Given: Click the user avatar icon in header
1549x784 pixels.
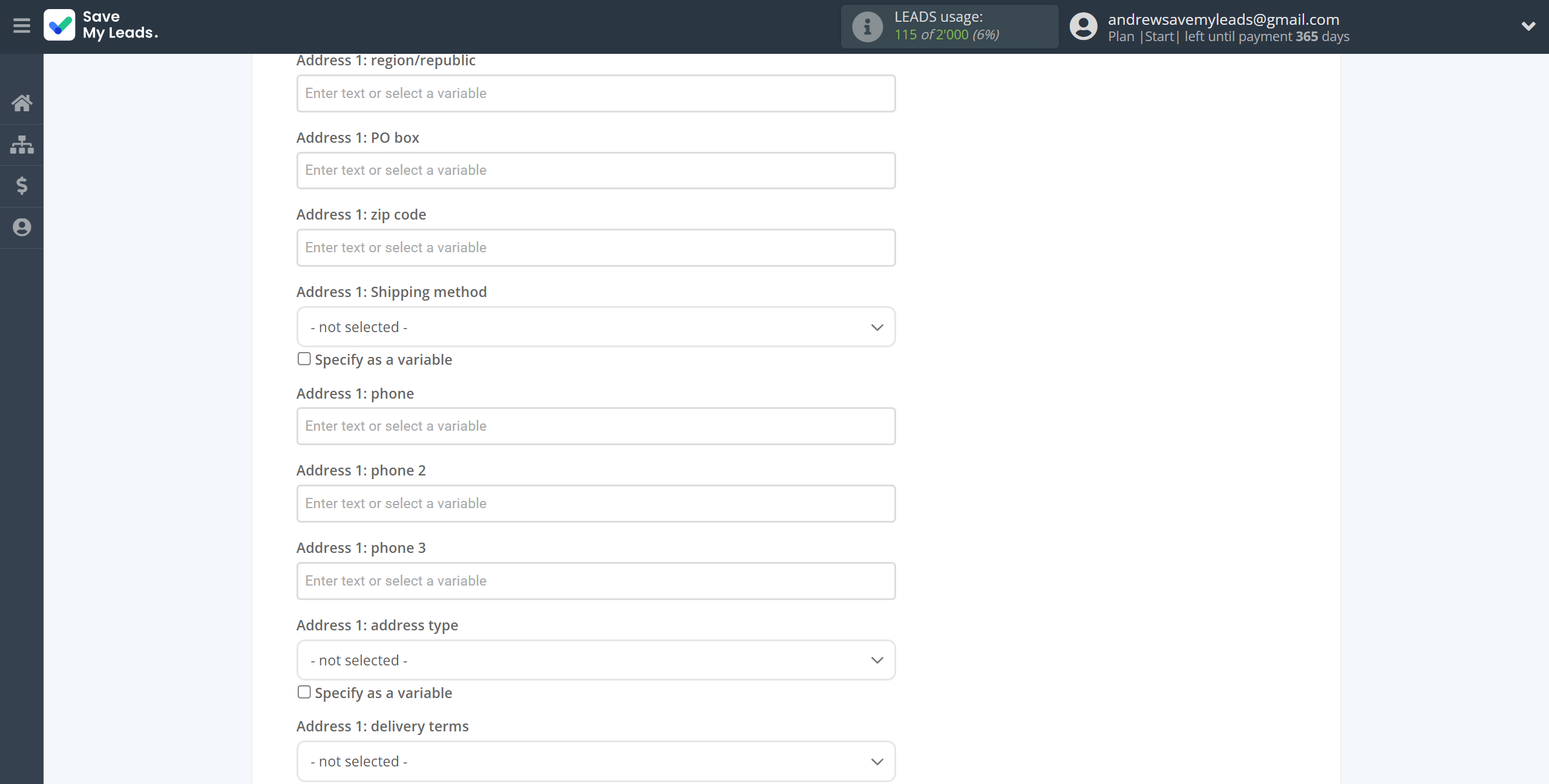Looking at the screenshot, I should coord(1083,27).
